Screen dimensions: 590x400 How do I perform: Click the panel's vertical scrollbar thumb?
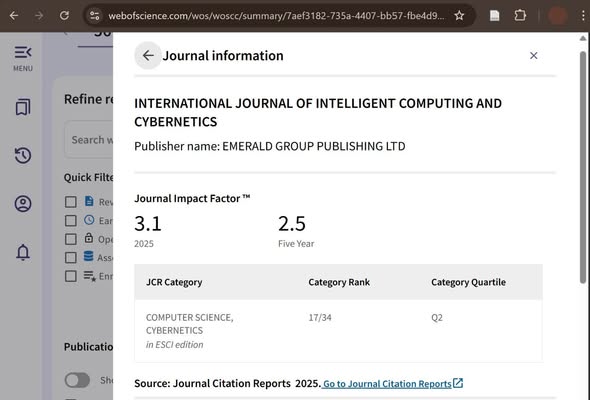tap(583, 167)
